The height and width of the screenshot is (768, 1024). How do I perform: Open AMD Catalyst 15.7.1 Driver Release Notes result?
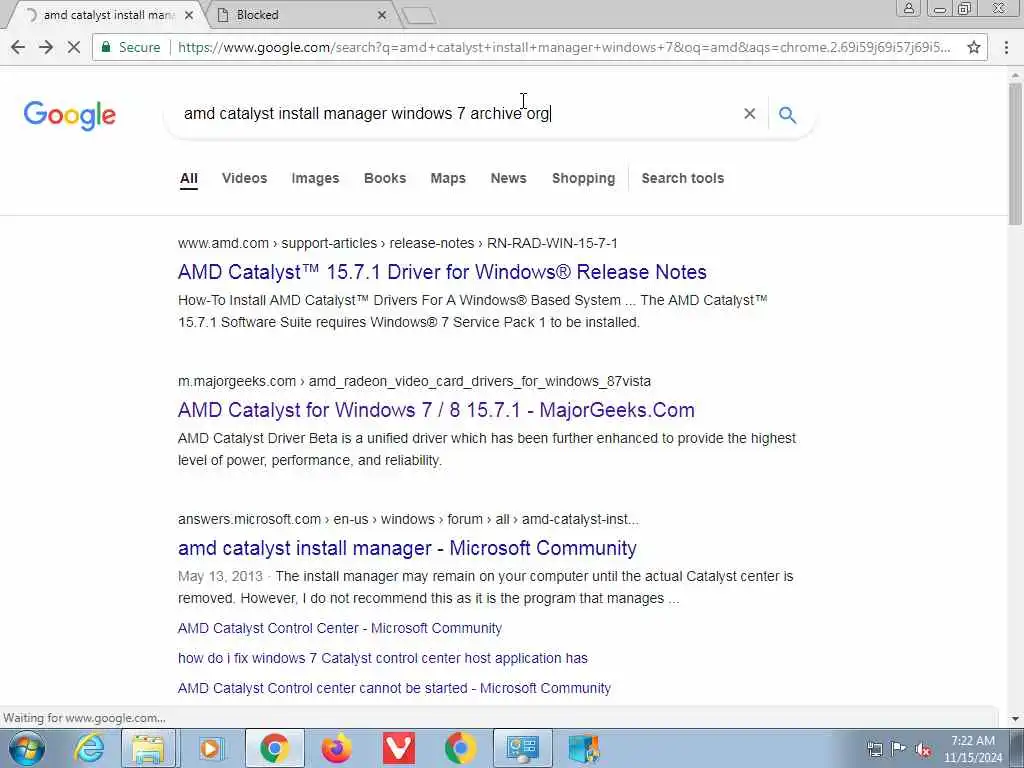pyautogui.click(x=442, y=272)
